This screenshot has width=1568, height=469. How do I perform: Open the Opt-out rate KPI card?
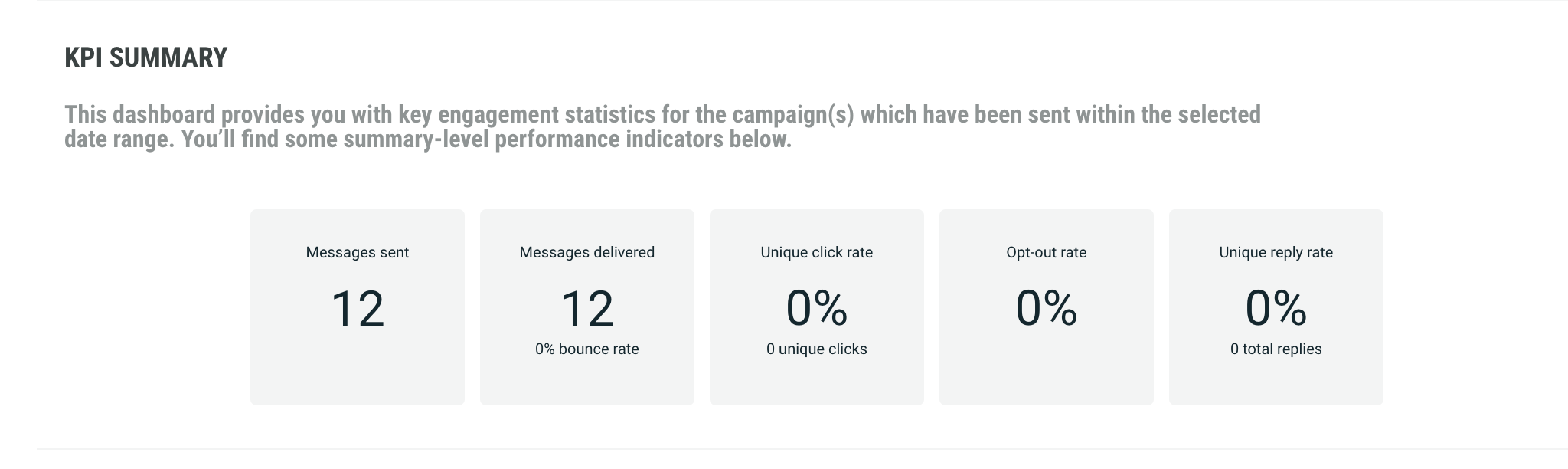(x=1047, y=368)
